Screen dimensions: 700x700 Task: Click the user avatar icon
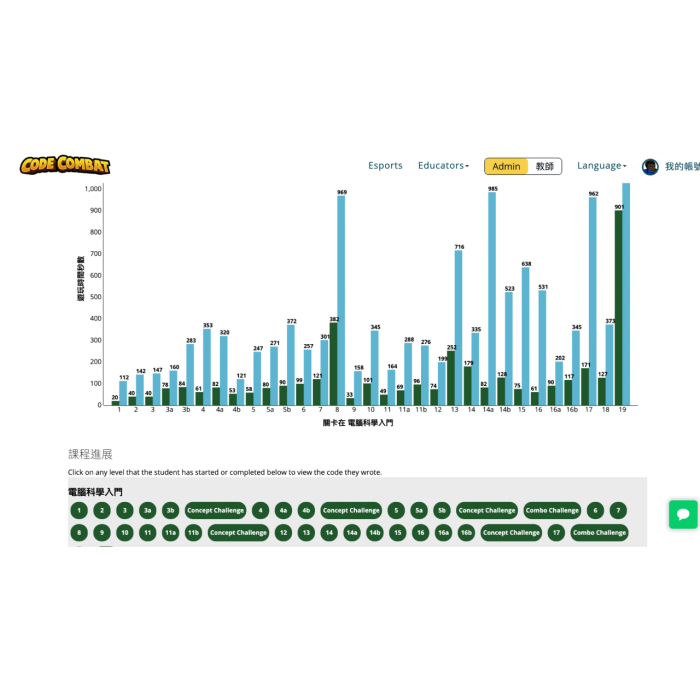point(650,166)
